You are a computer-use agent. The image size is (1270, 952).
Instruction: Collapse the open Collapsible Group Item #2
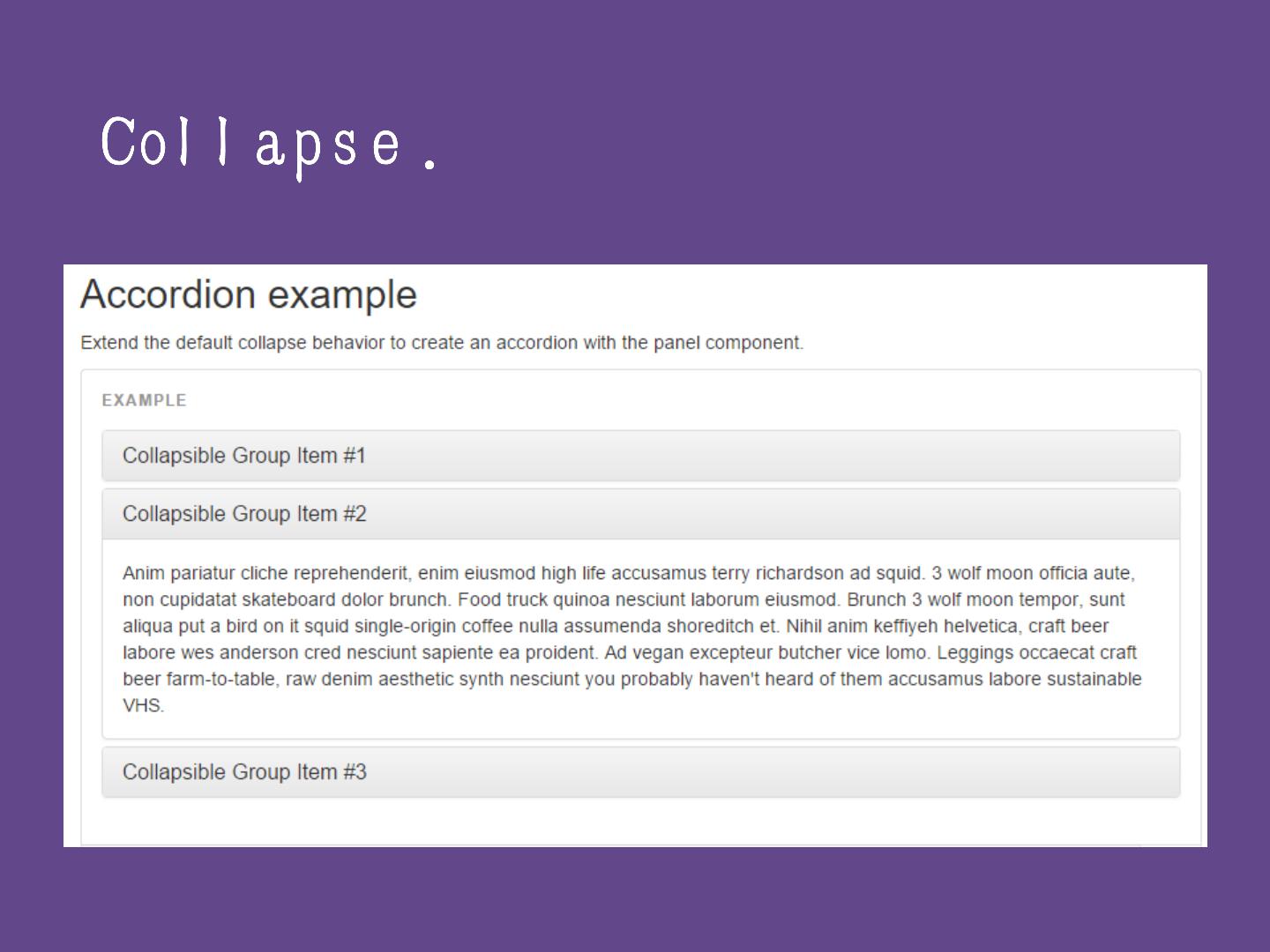click(243, 514)
